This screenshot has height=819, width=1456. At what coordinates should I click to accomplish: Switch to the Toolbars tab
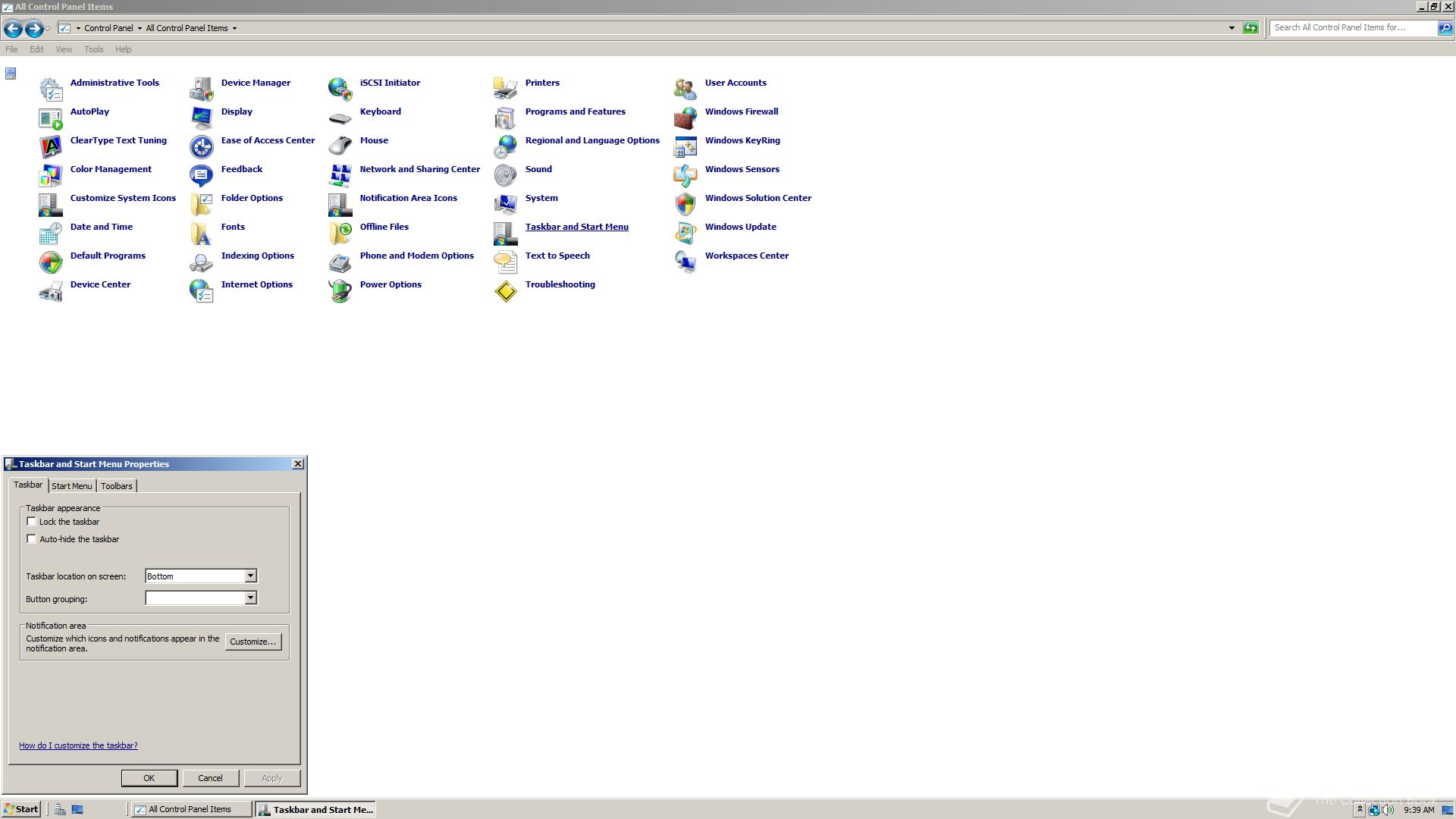pyautogui.click(x=117, y=486)
